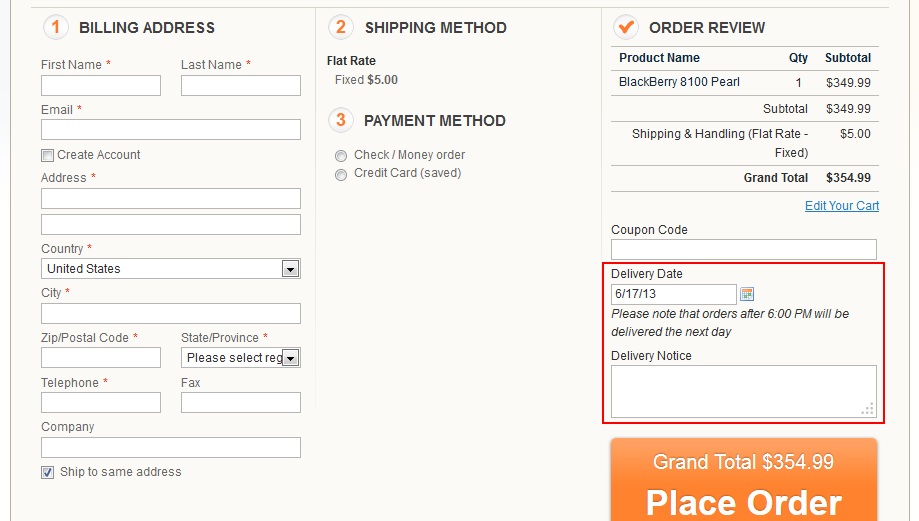
Task: Click into the Delivery Date text field
Action: tap(674, 294)
